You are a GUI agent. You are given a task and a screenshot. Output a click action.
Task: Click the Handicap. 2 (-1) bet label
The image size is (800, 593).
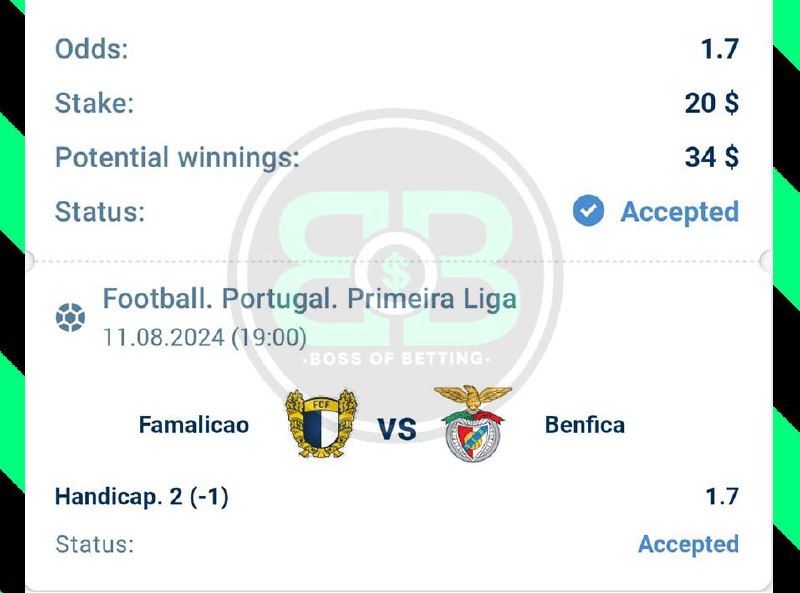pyautogui.click(x=142, y=496)
